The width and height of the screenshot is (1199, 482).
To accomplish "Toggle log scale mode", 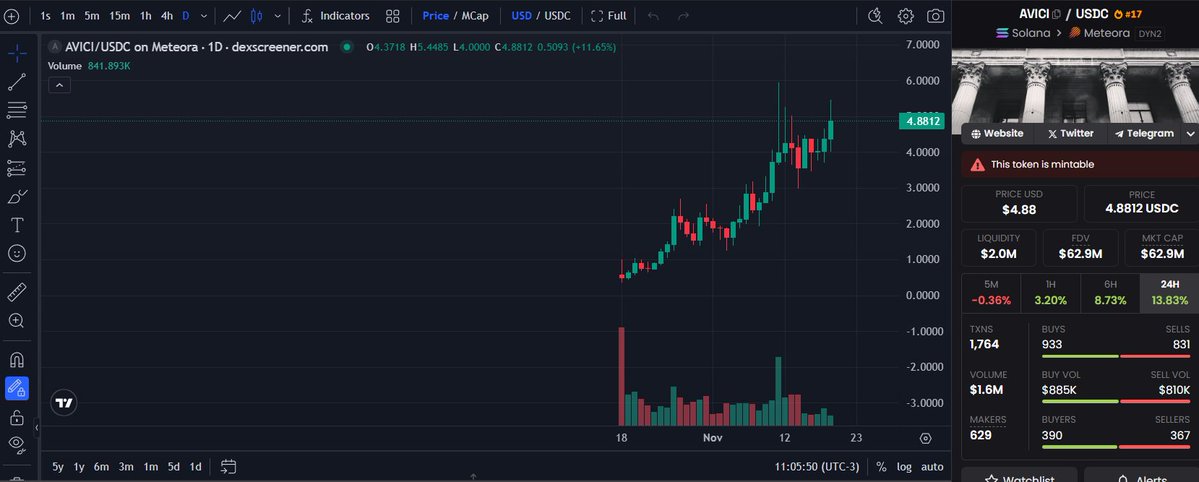I will [x=904, y=467].
